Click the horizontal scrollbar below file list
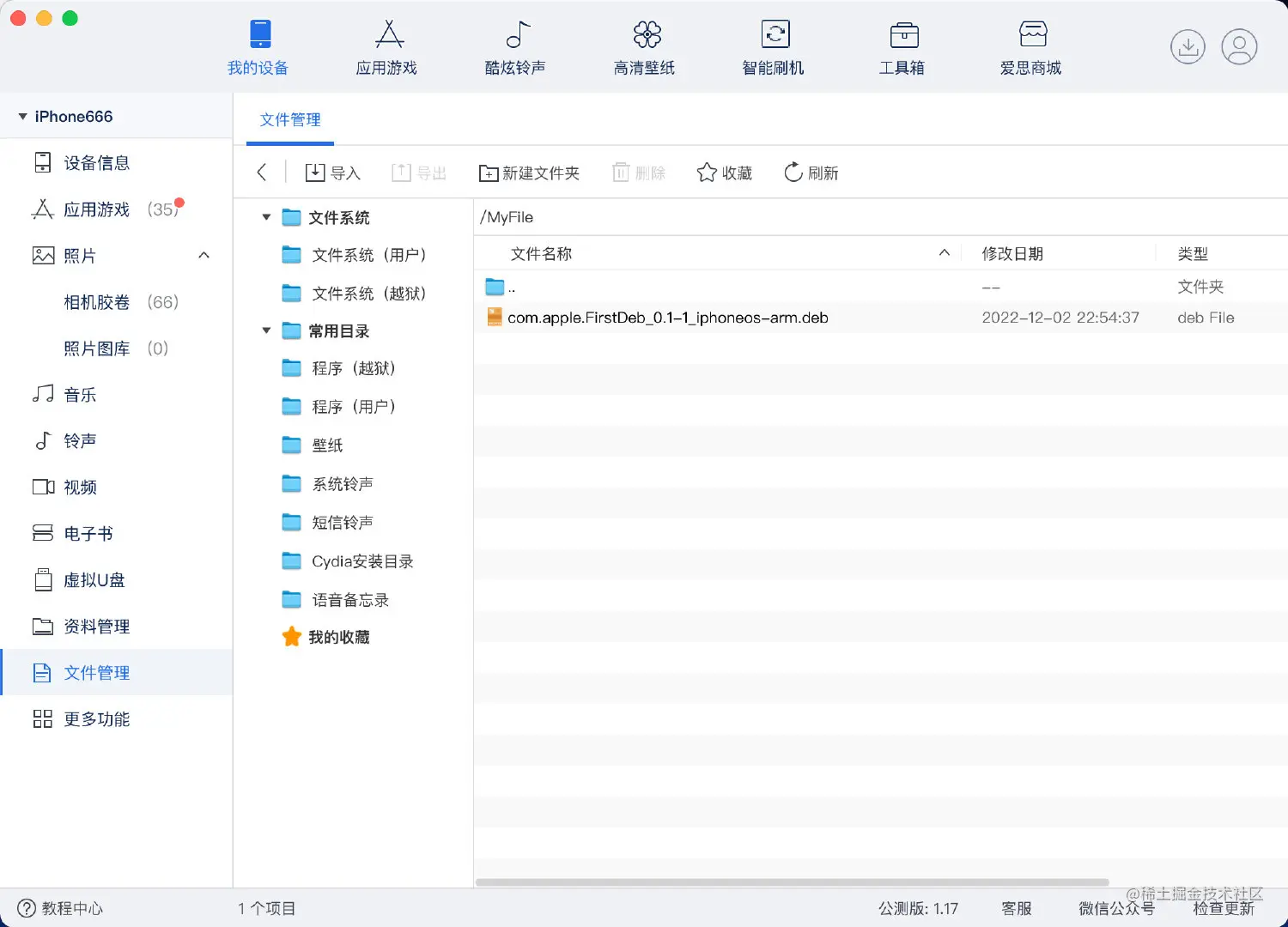This screenshot has width=1288, height=927. (x=792, y=882)
